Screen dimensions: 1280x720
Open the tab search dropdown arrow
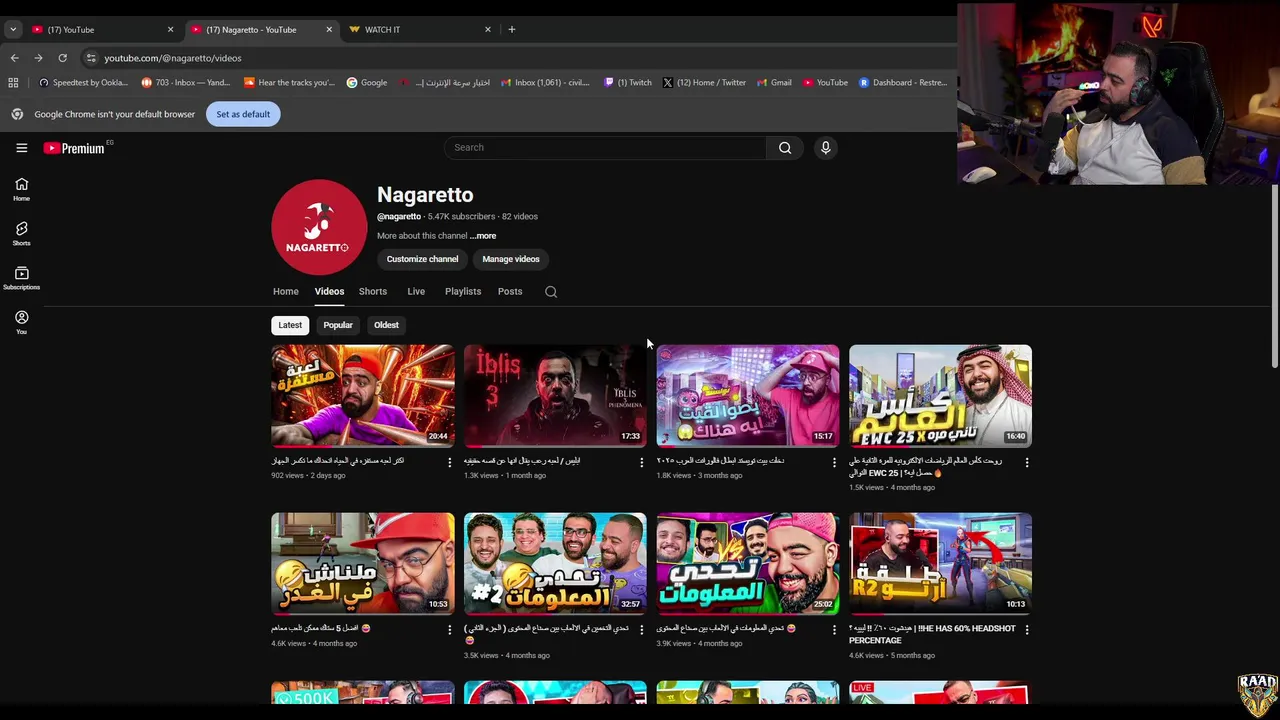tap(13, 29)
